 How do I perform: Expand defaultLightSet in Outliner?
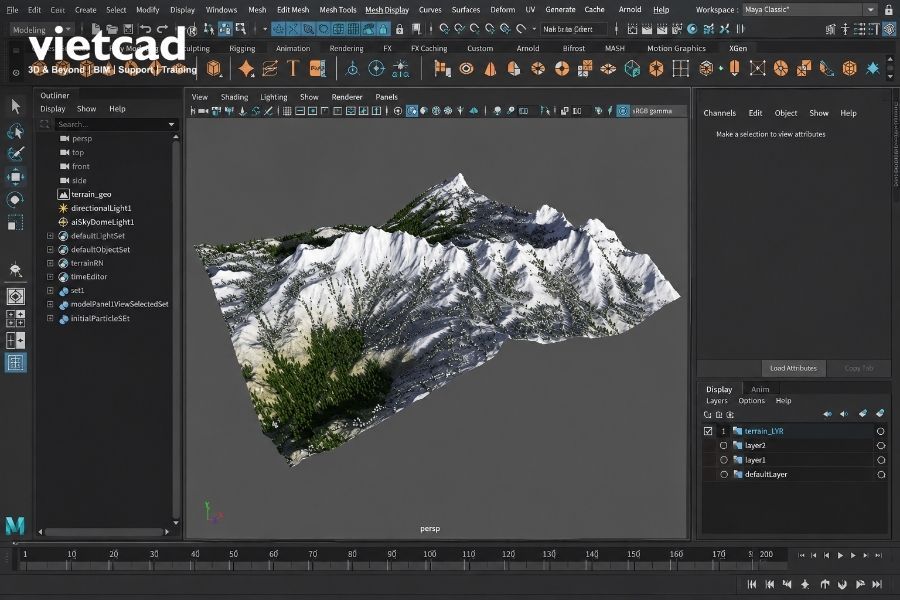click(x=50, y=235)
